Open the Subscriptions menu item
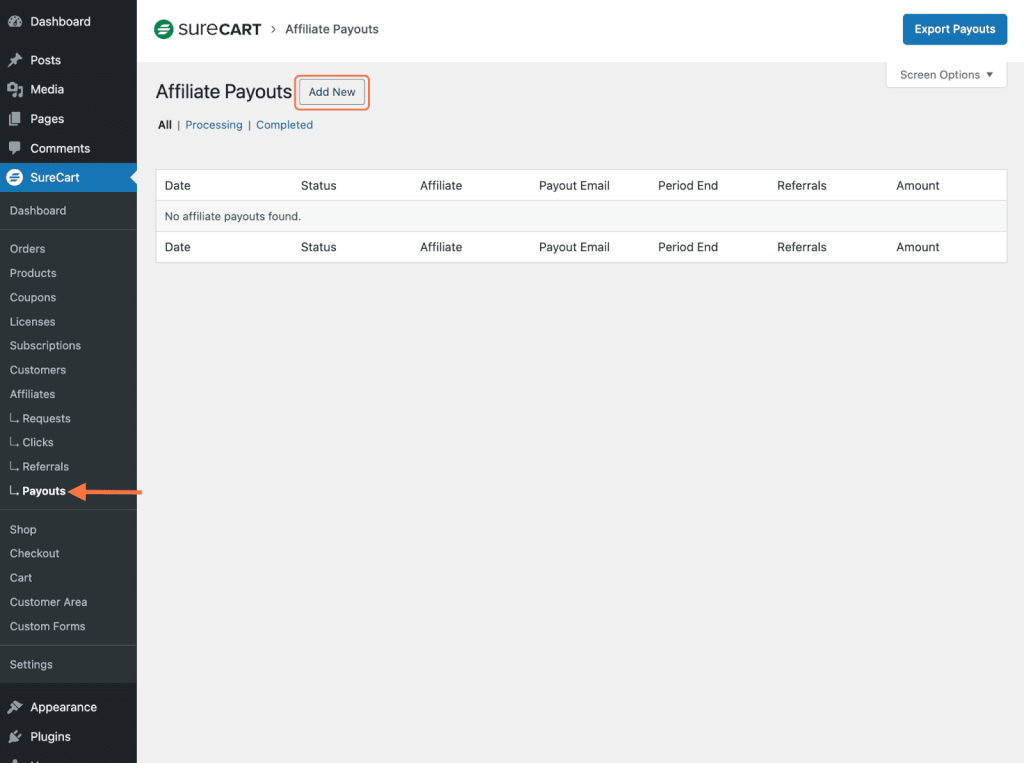Screen dimensions: 1024x763 pos(45,346)
